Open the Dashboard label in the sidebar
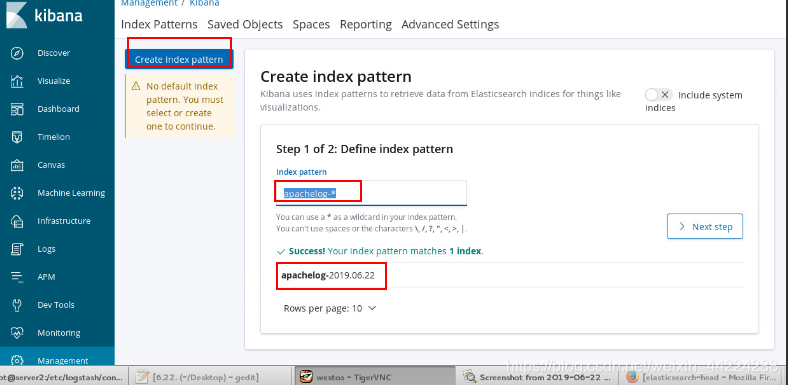This screenshot has width=788, height=385. click(58, 109)
